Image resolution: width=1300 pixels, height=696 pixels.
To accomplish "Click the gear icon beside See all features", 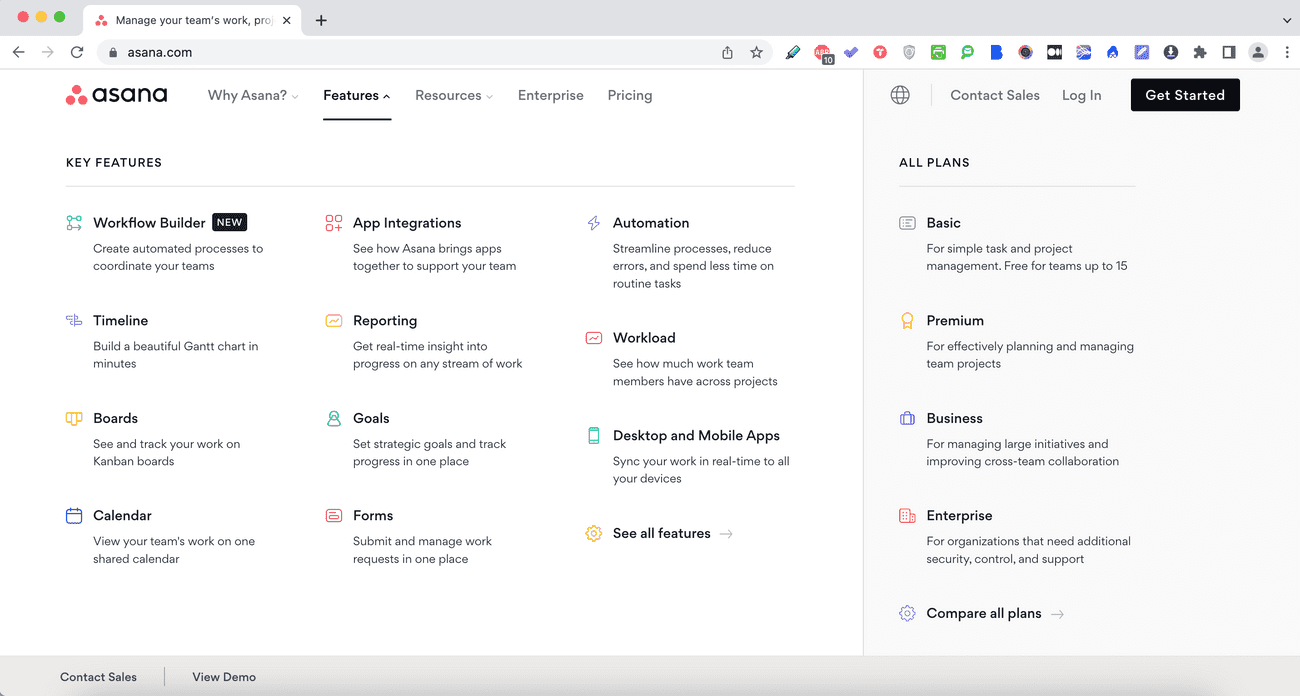I will pyautogui.click(x=594, y=534).
